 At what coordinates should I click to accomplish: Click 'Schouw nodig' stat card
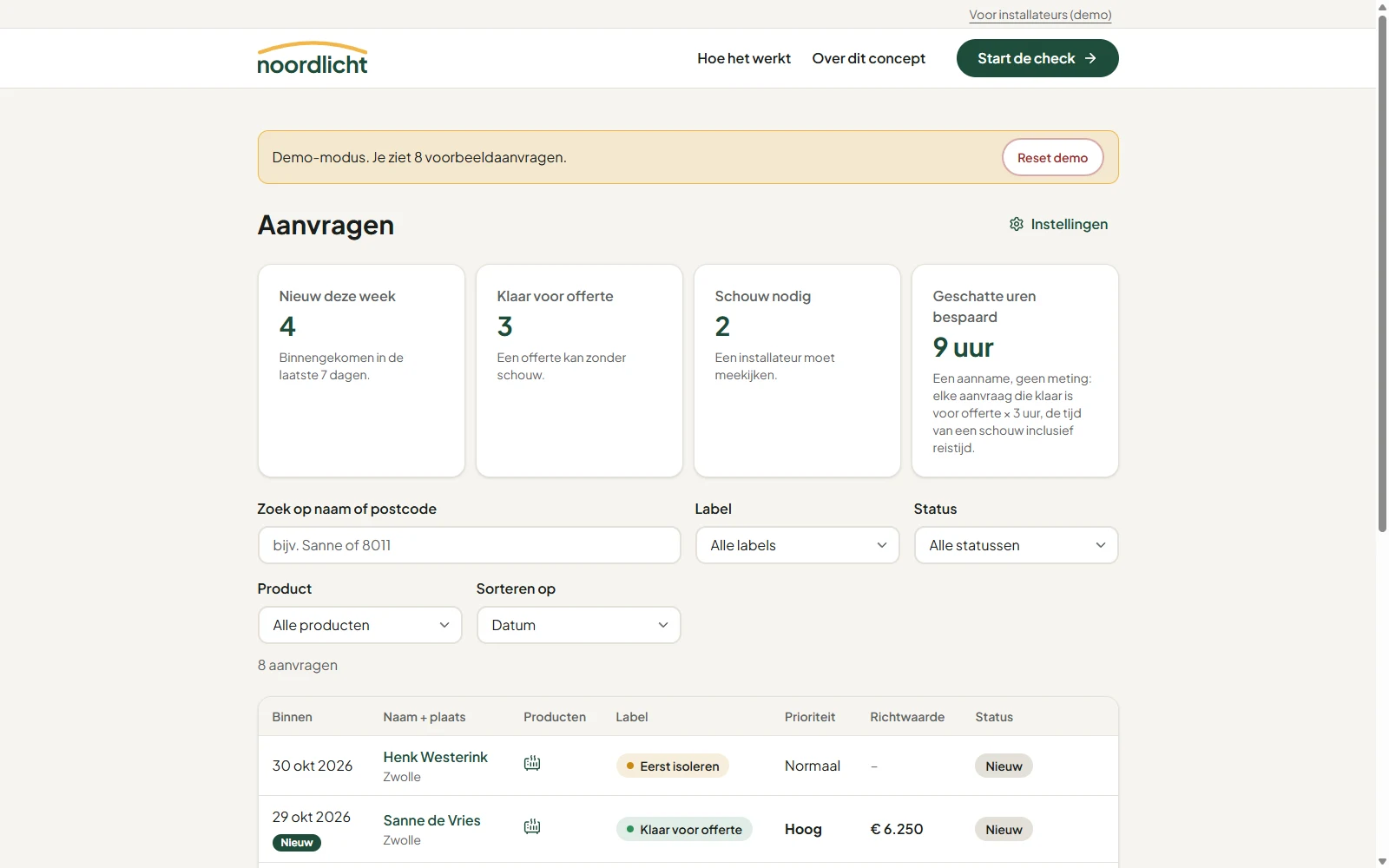pos(797,371)
